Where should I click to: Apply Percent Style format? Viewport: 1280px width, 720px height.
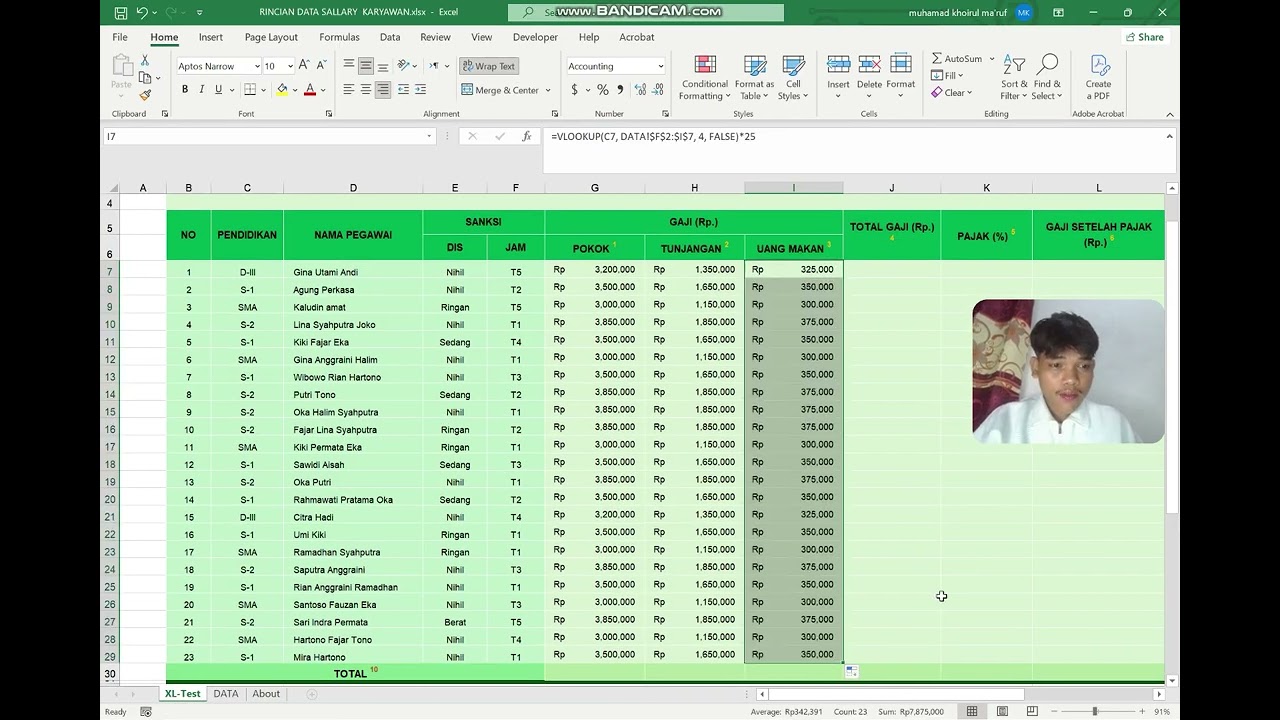604,90
